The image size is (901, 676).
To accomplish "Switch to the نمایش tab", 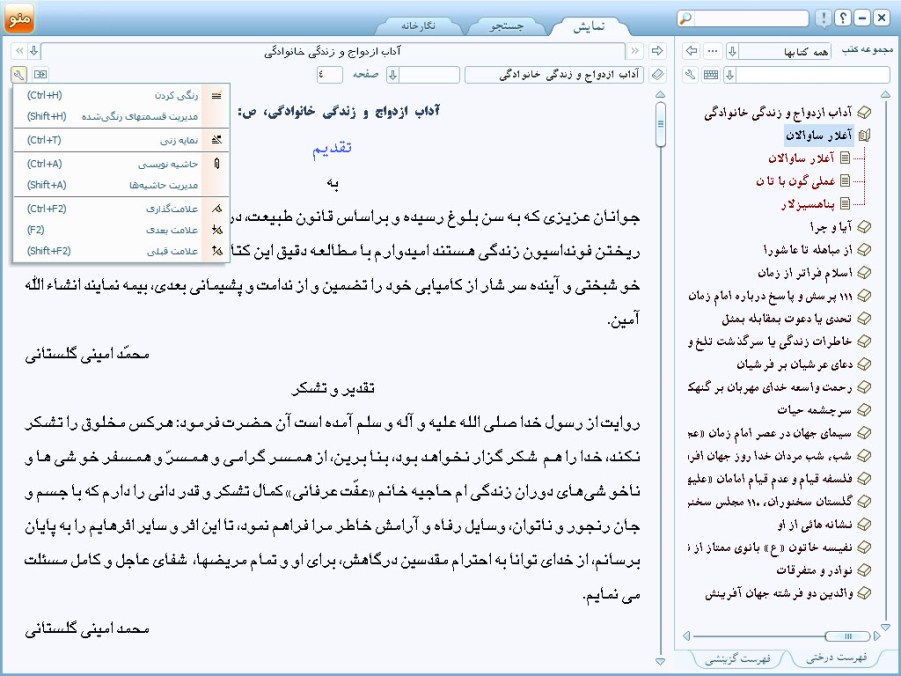I will tap(589, 26).
